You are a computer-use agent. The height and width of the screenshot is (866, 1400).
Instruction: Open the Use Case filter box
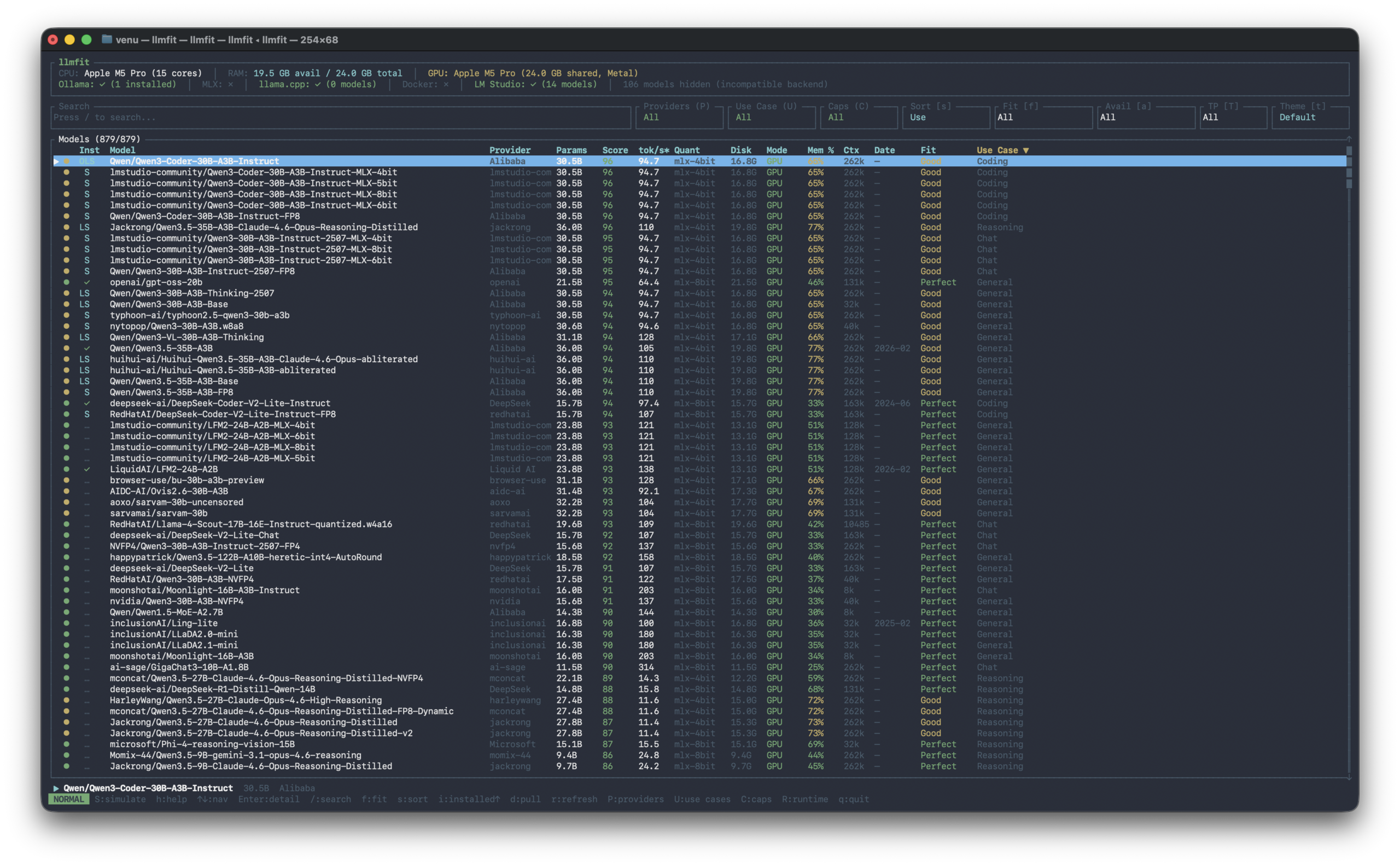pos(771,118)
